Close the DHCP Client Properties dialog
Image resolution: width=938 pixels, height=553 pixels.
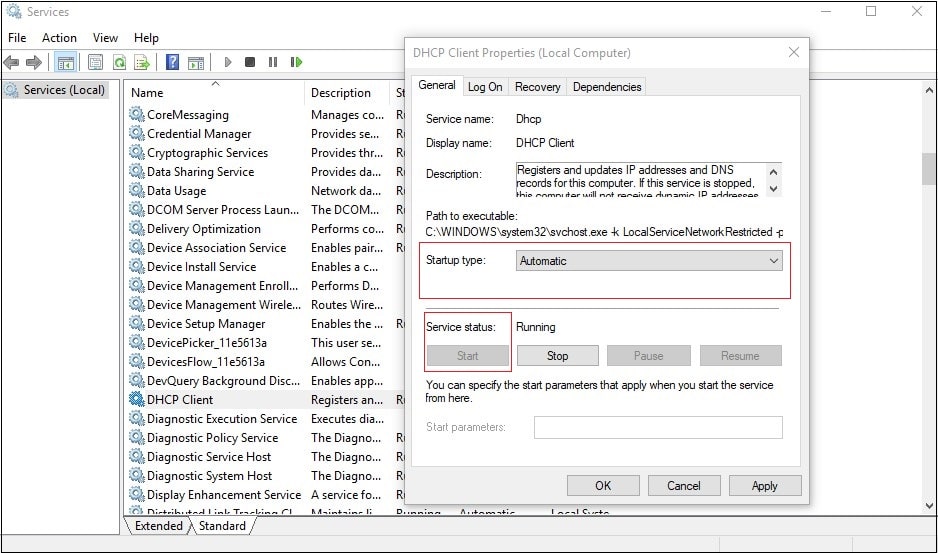pos(794,53)
